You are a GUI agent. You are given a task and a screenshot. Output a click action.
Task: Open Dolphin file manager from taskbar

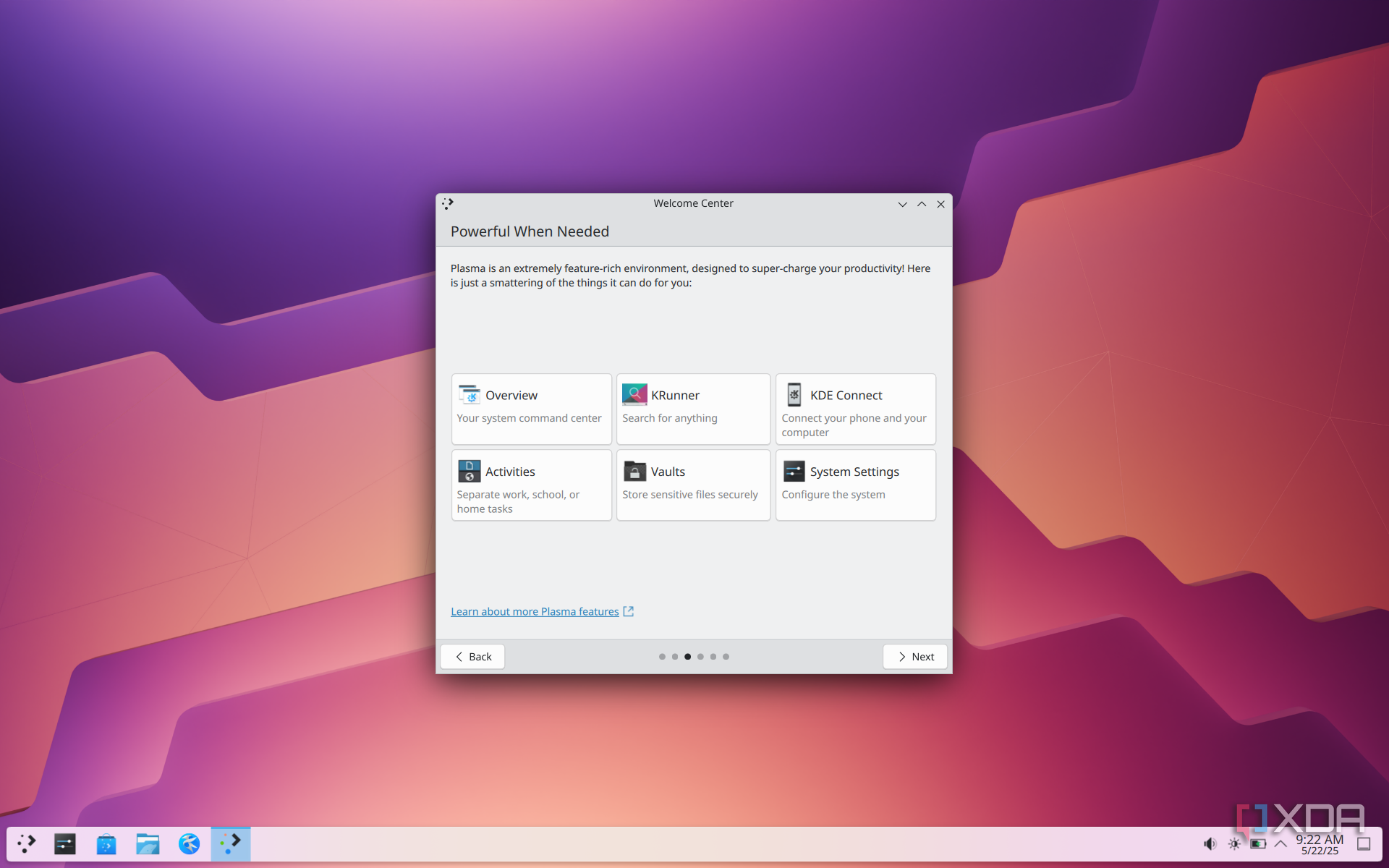coord(148,843)
